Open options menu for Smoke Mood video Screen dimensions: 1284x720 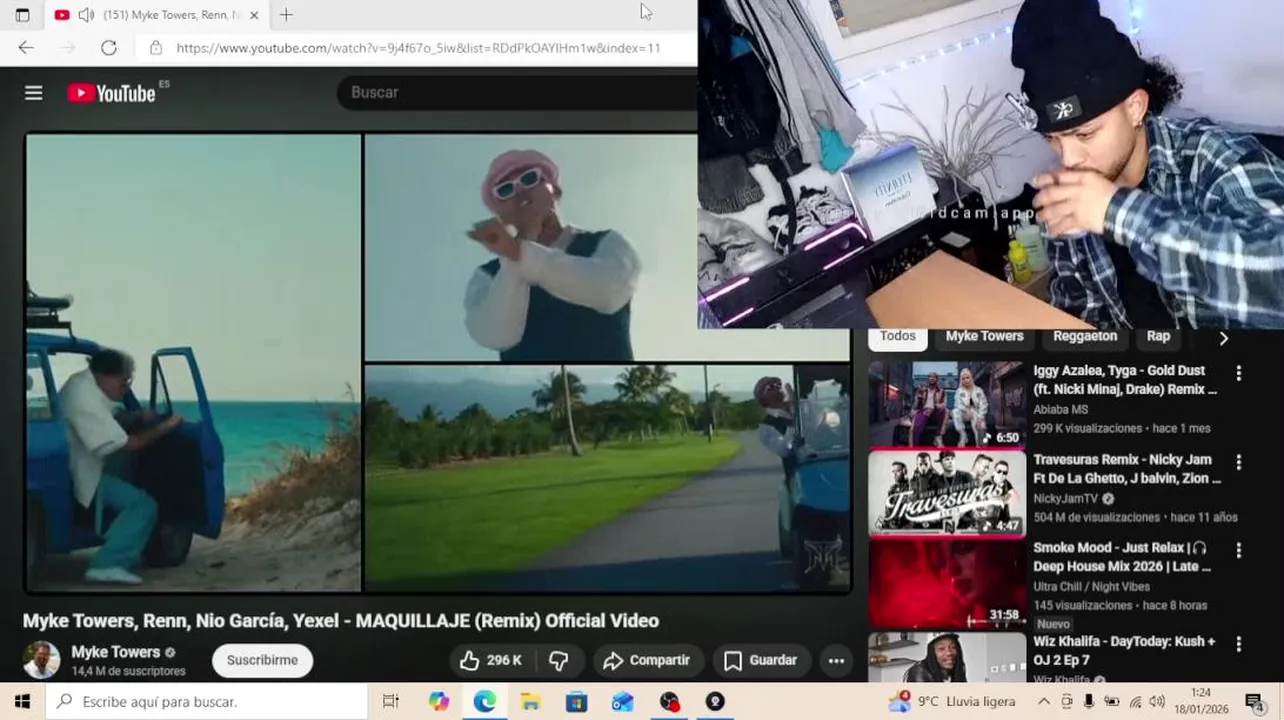point(1239,550)
